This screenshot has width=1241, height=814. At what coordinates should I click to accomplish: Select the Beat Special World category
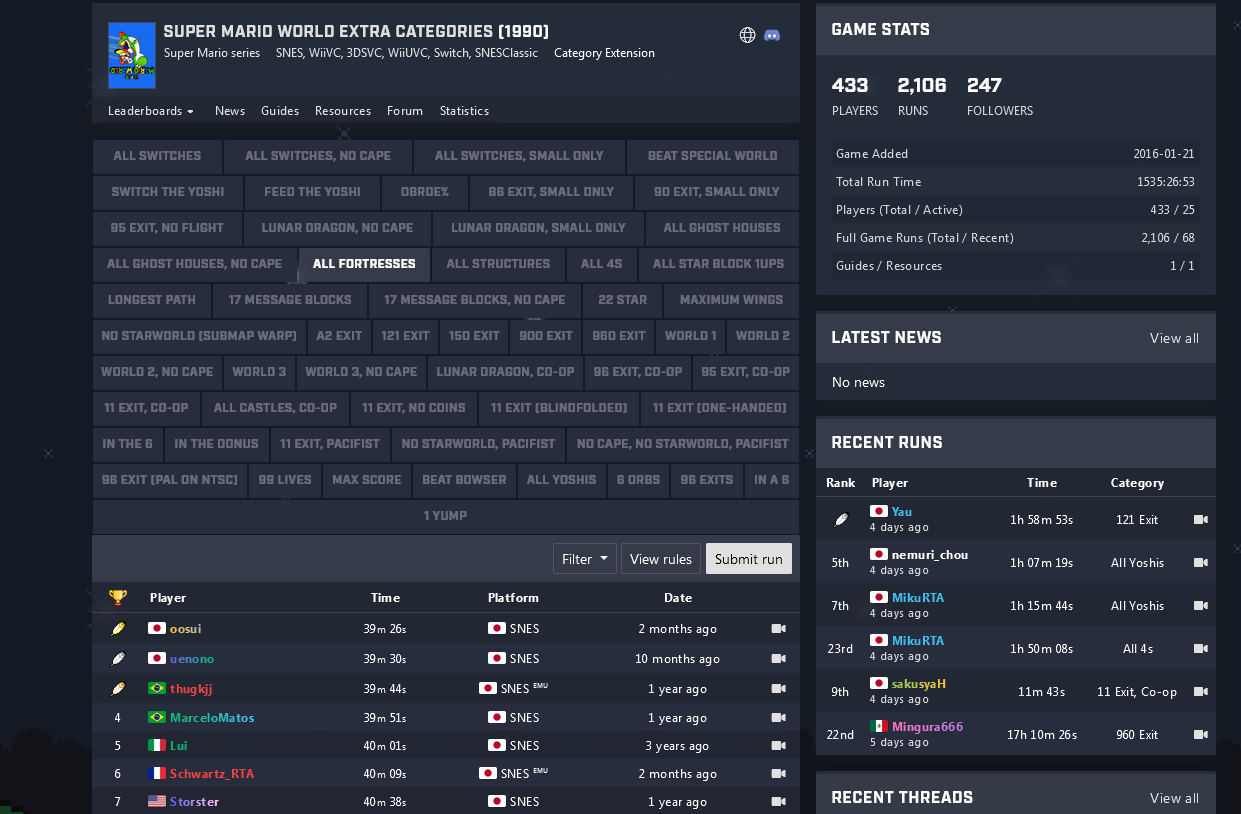coord(712,156)
